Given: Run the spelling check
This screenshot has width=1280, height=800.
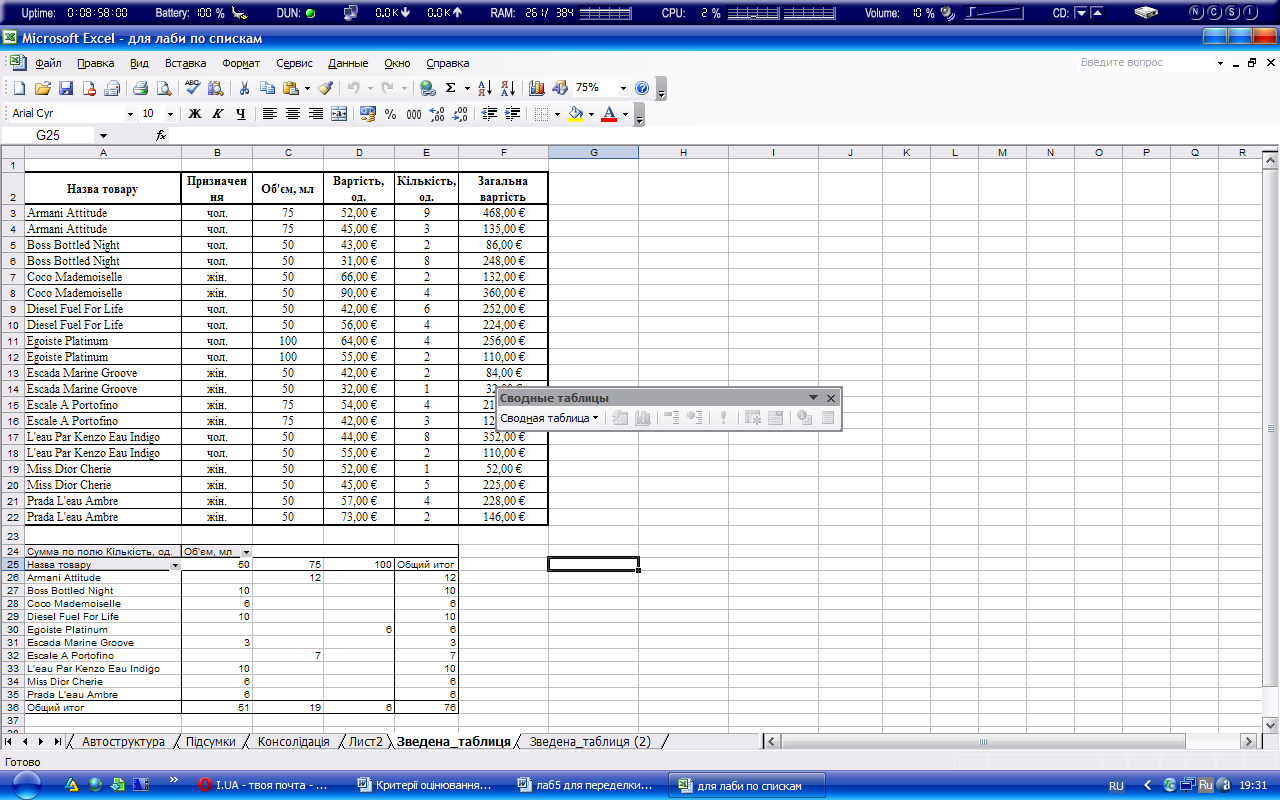Looking at the screenshot, I should 192,88.
